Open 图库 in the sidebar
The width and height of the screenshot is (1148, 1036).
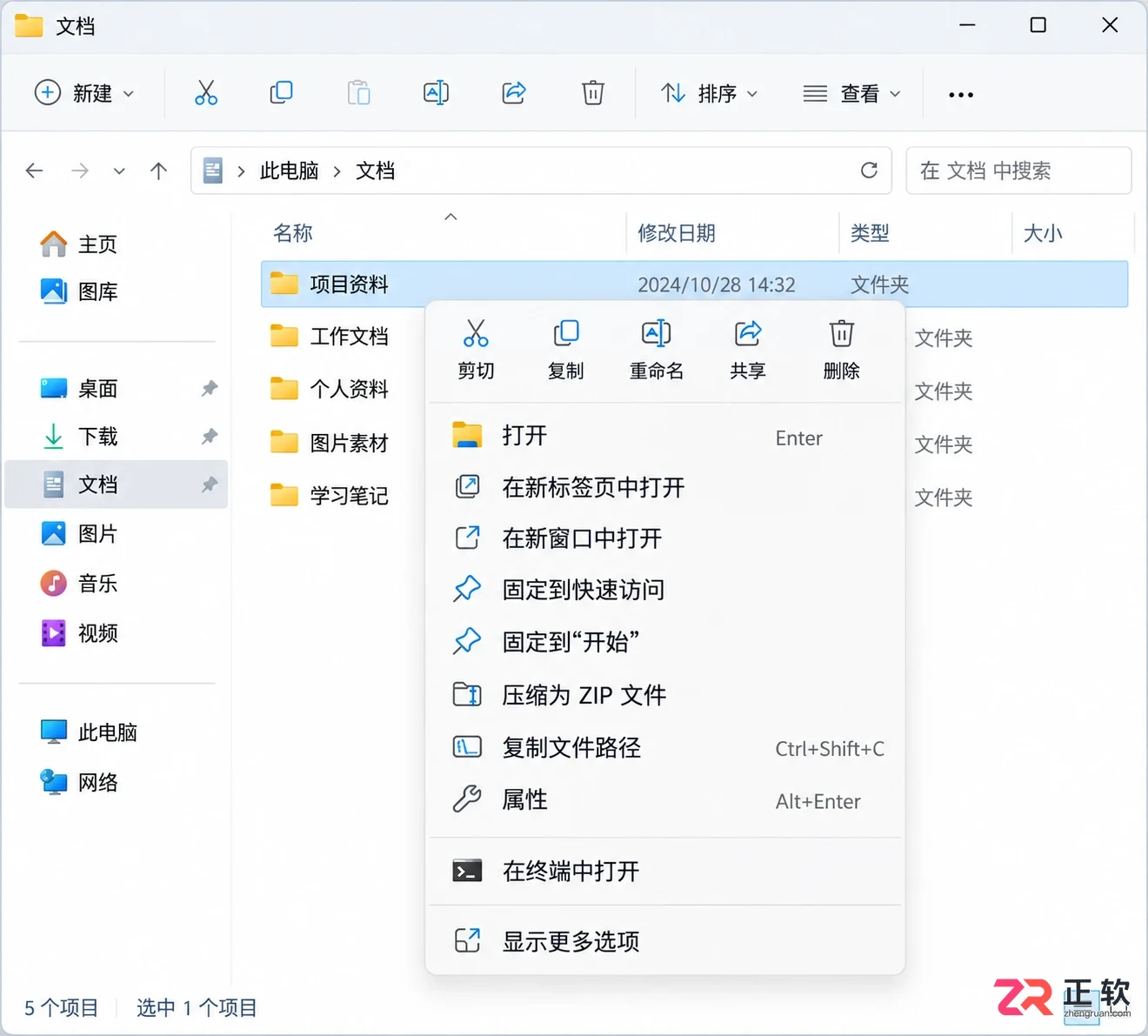pos(78,291)
